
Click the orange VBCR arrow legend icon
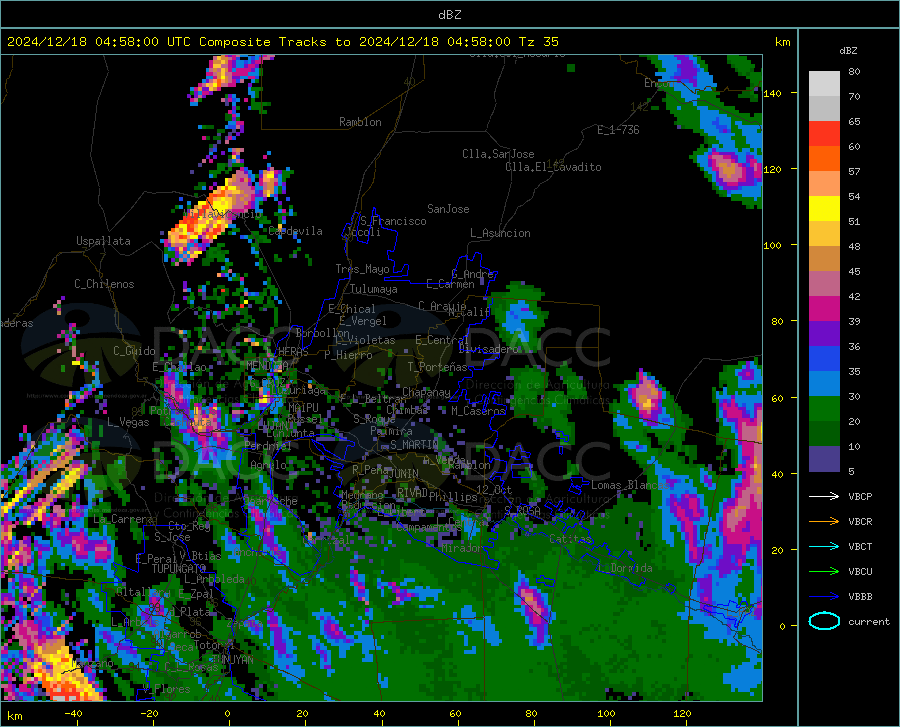(x=824, y=522)
